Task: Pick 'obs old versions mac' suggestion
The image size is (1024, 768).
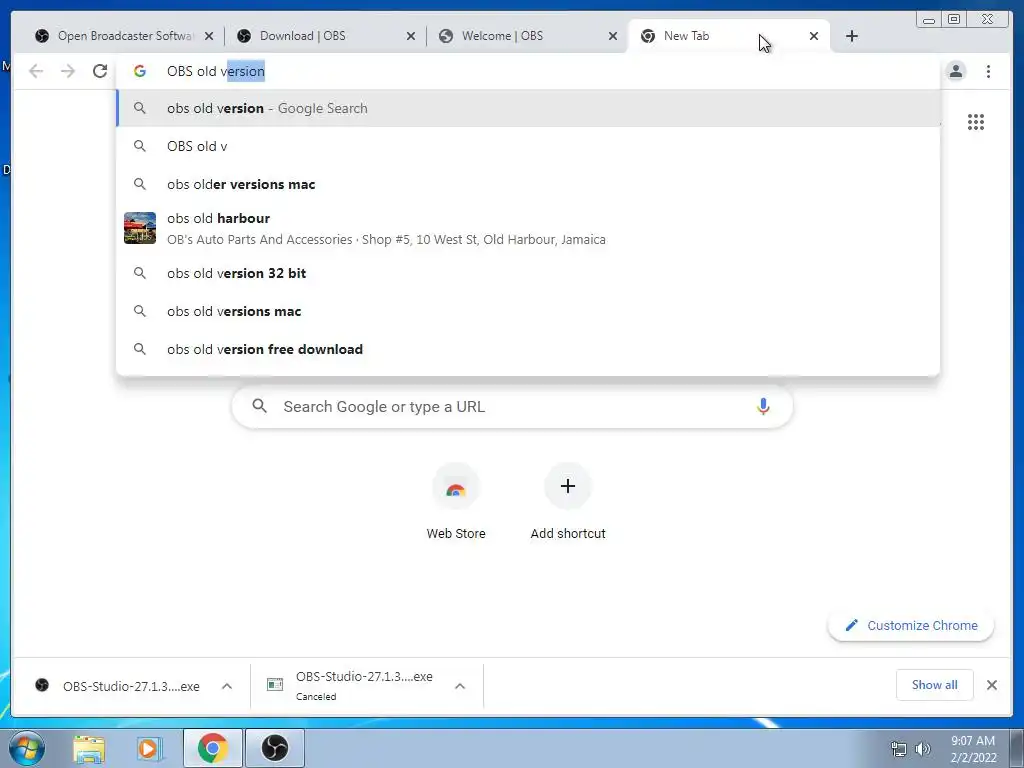Action: [528, 311]
